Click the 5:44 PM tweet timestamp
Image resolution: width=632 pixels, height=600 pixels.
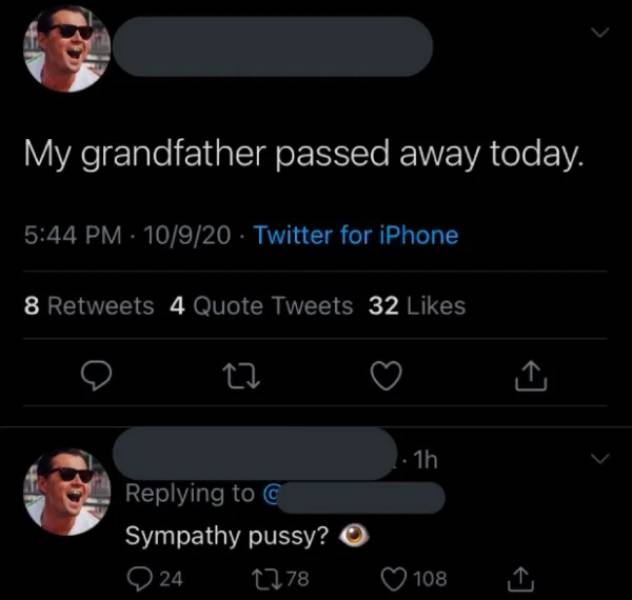tap(74, 236)
